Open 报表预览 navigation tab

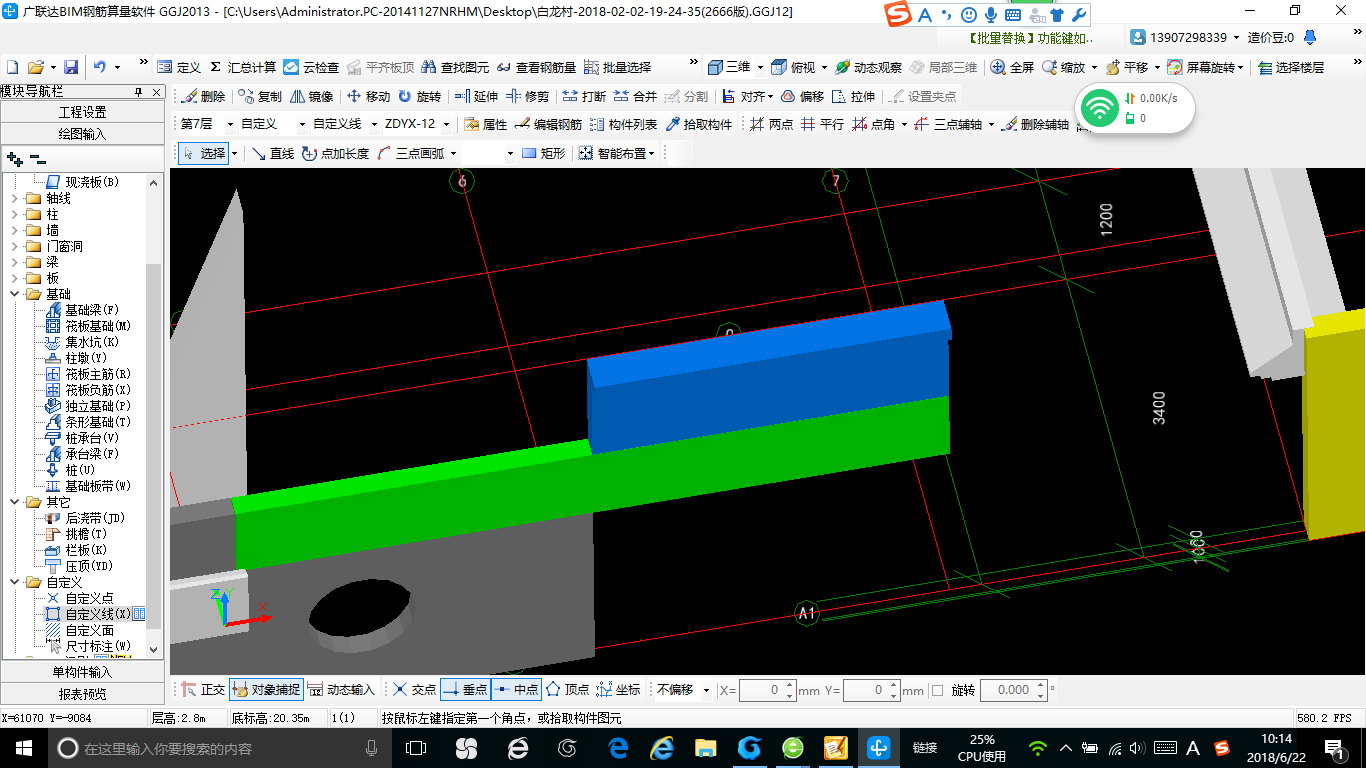pos(82,693)
